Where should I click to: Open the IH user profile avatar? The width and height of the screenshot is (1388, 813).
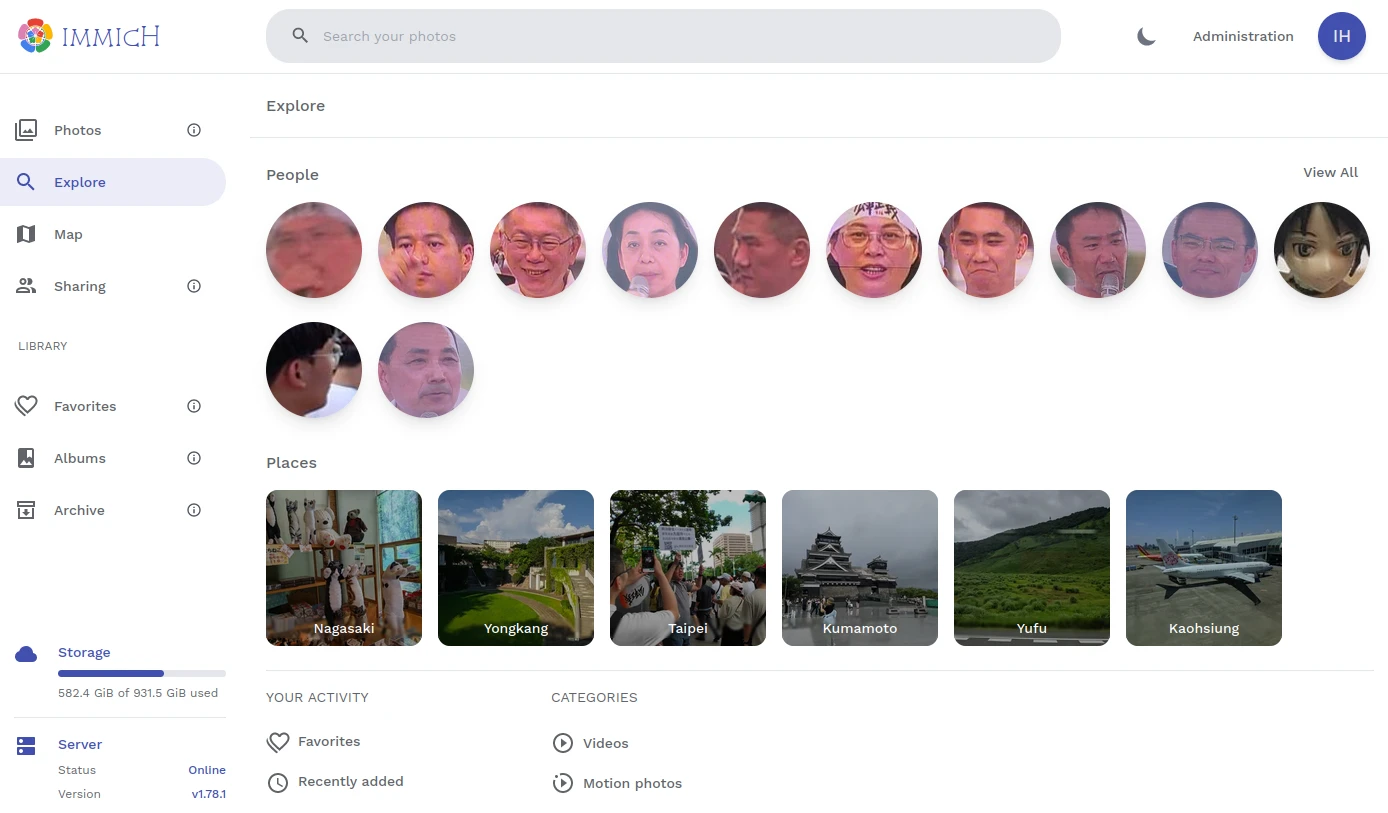(1341, 37)
